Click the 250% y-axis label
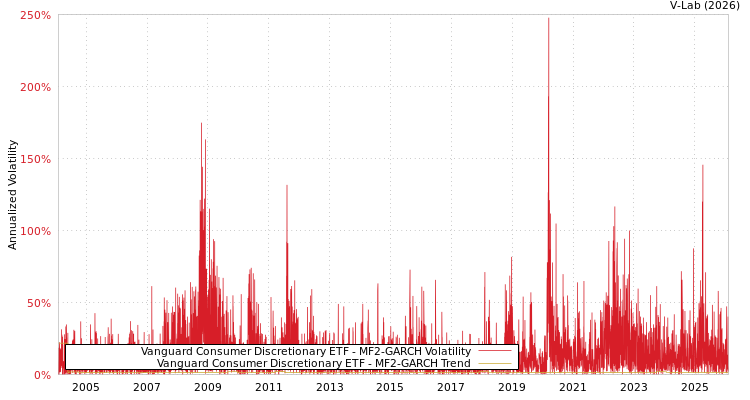Image resolution: width=750 pixels, height=400 pixels. point(35,15)
